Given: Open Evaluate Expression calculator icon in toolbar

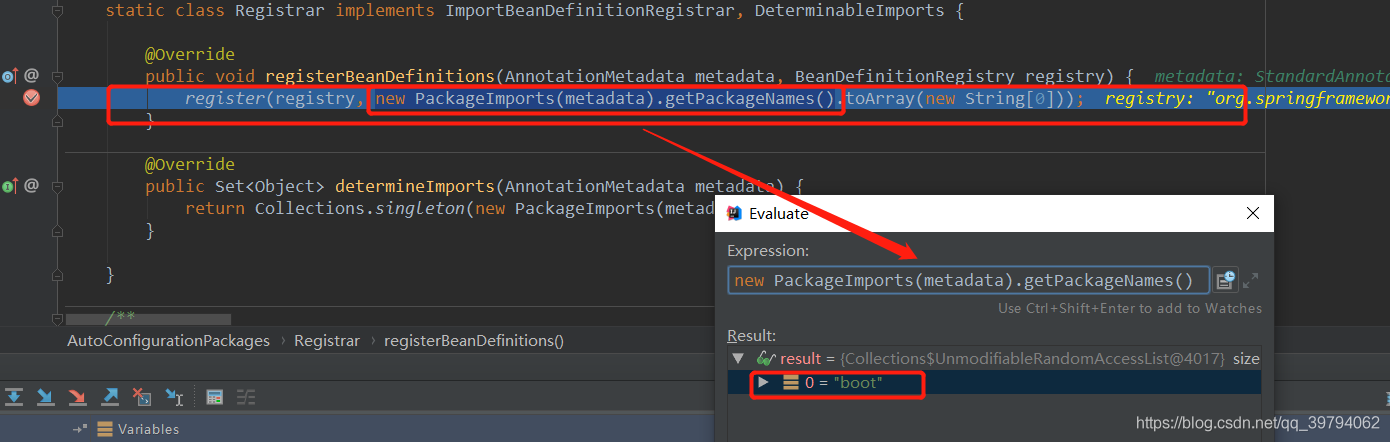Looking at the screenshot, I should pos(214,397).
